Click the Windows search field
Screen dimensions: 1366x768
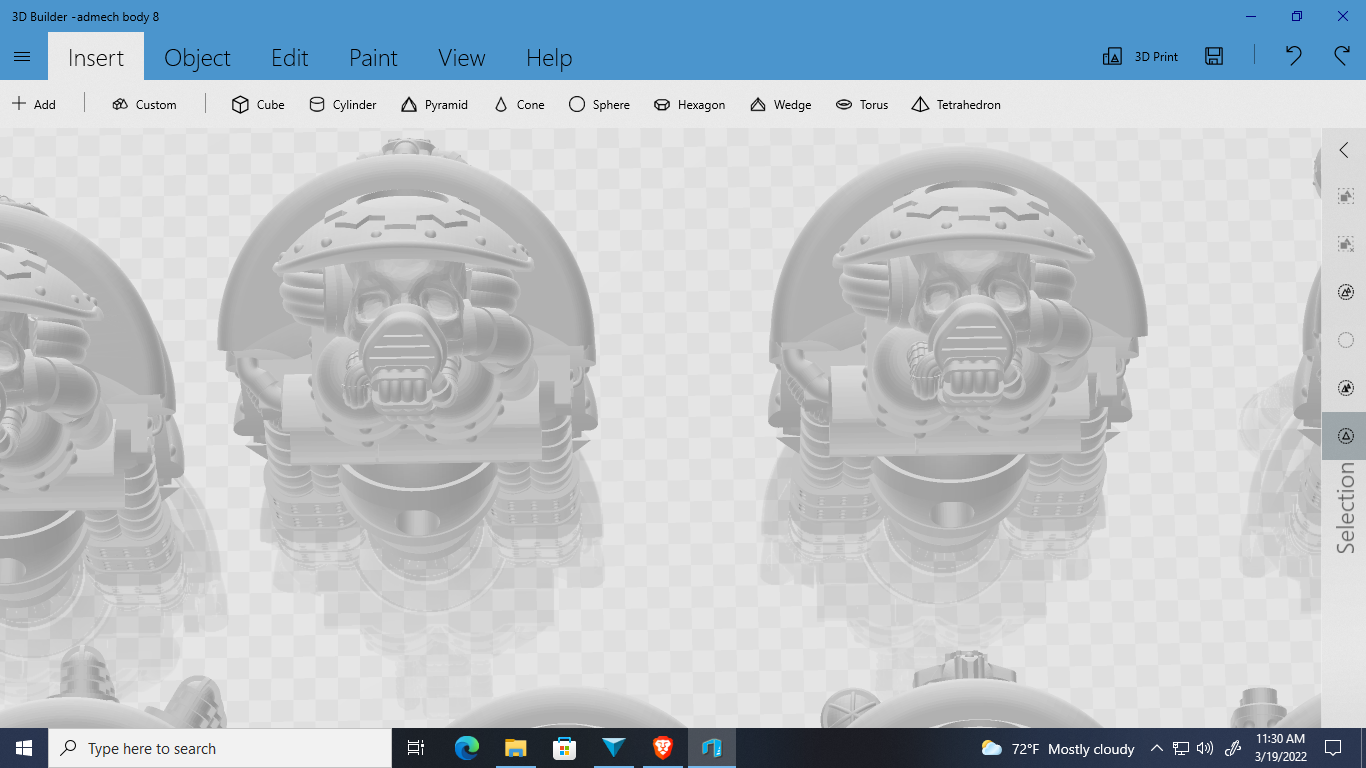pyautogui.click(x=220, y=748)
